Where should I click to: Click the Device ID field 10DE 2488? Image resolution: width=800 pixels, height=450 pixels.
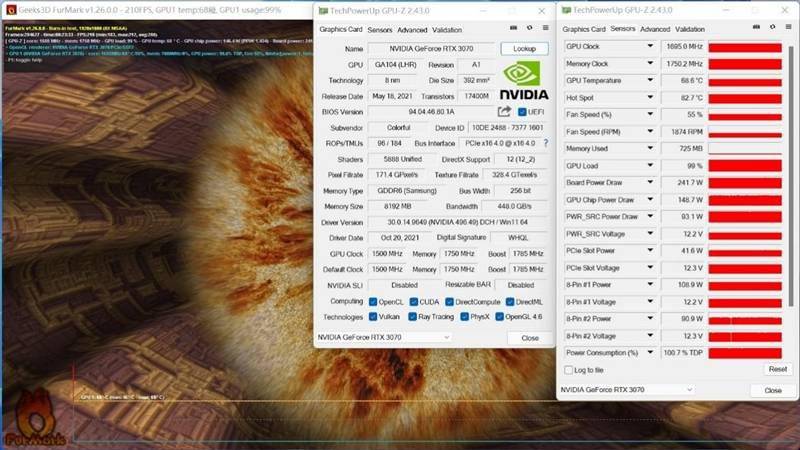508,128
